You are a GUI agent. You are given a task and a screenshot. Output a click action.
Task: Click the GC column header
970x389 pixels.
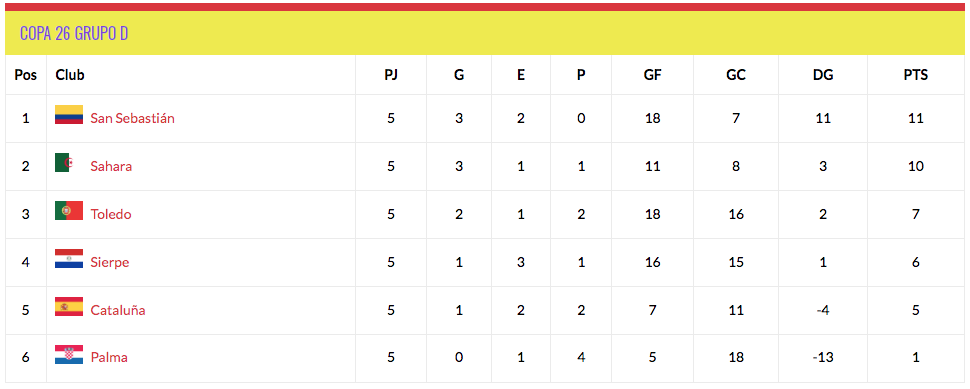click(x=736, y=75)
